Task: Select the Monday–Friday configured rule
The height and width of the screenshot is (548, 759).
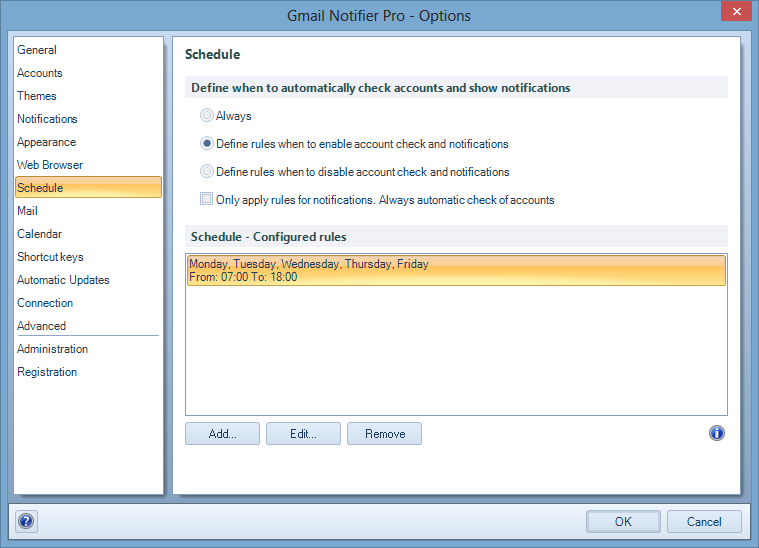Action: [455, 270]
